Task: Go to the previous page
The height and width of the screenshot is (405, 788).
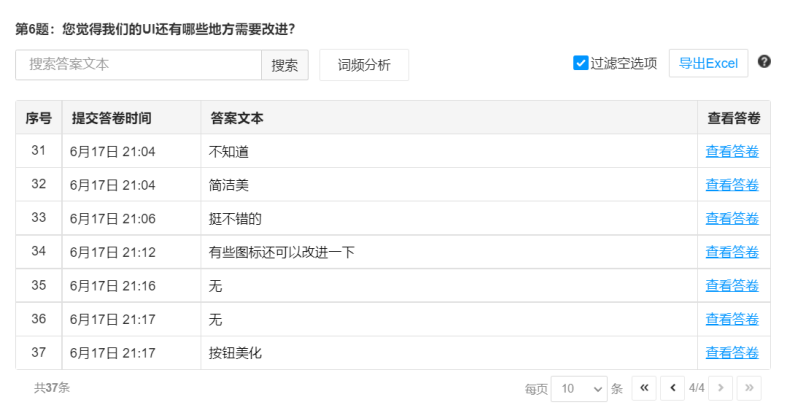Action: pyautogui.click(x=673, y=387)
